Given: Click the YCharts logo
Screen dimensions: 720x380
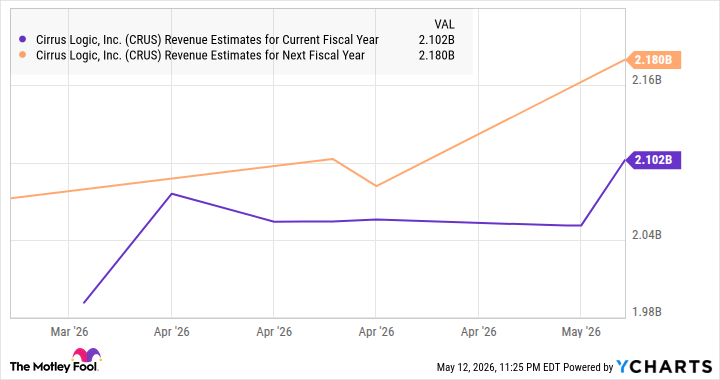Looking at the screenshot, I should click(664, 367).
